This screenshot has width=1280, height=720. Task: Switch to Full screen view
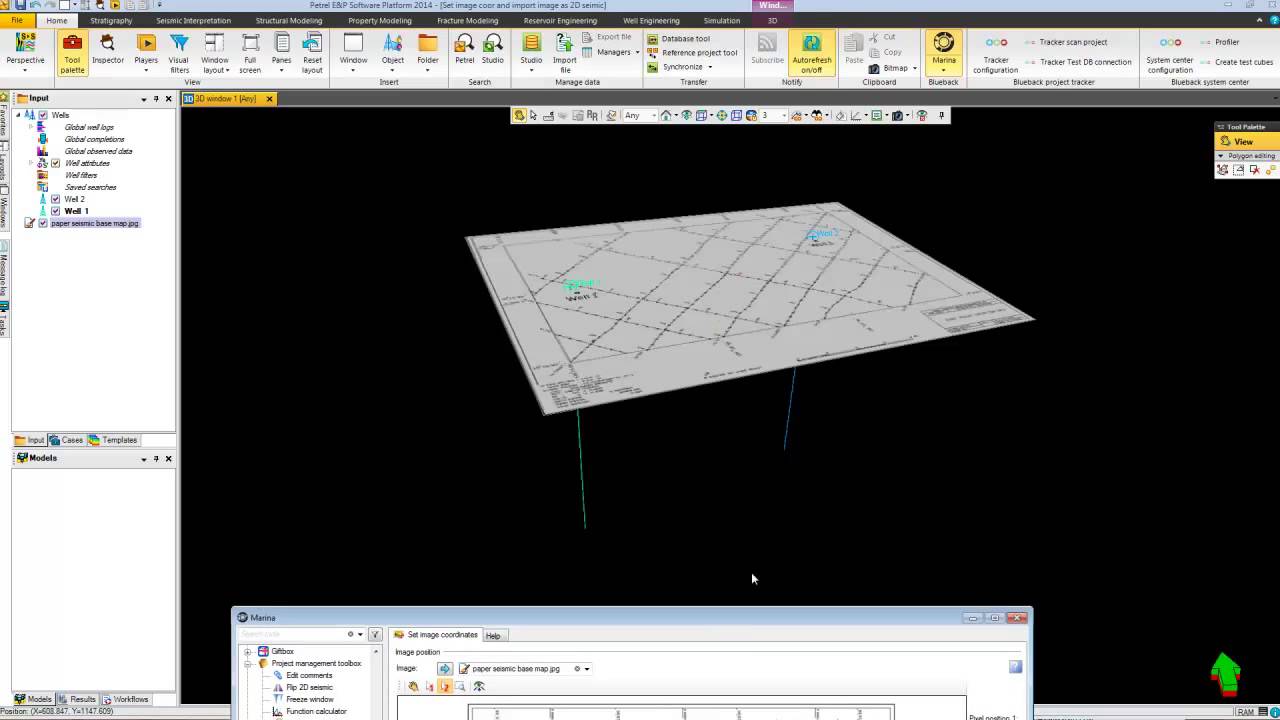point(250,54)
